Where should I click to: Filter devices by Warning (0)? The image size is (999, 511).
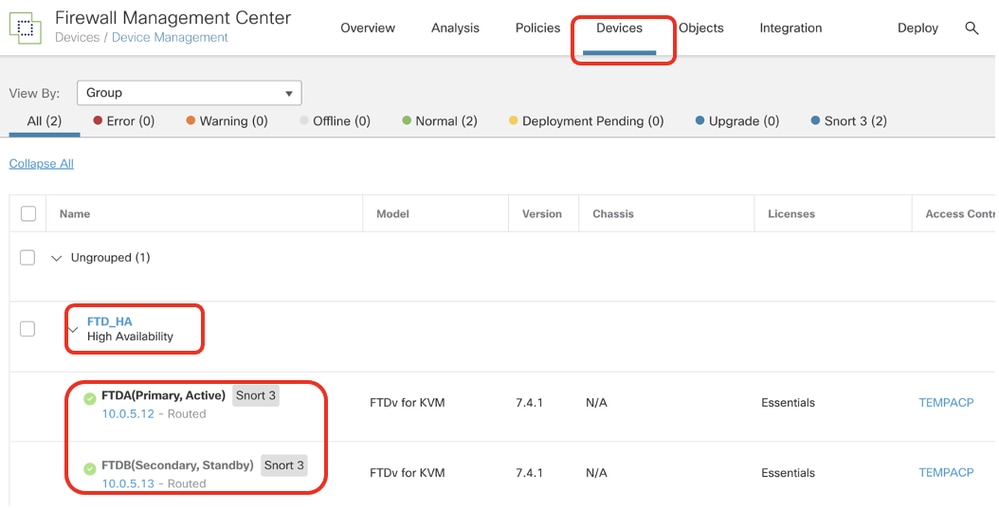pos(227,121)
